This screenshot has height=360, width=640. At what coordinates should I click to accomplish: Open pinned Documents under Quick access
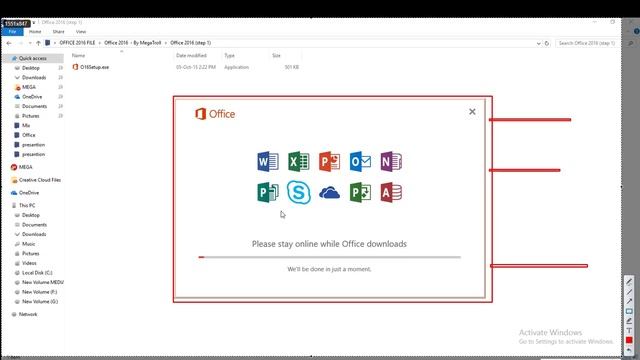[x=34, y=106]
